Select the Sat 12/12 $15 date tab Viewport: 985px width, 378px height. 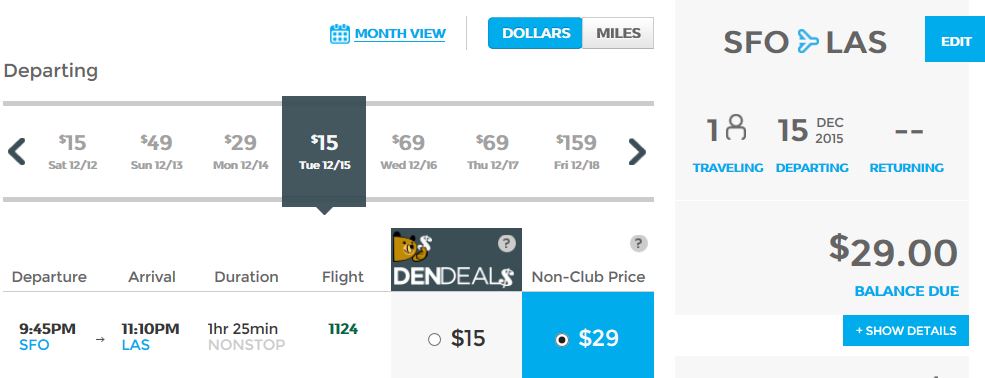[x=73, y=151]
